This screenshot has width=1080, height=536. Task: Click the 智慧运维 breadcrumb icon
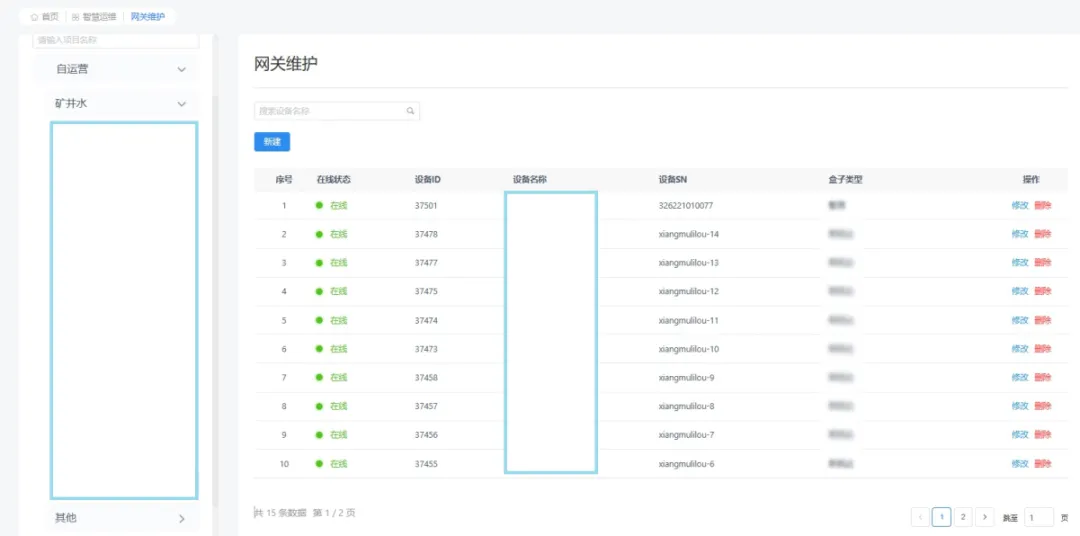[x=76, y=17]
